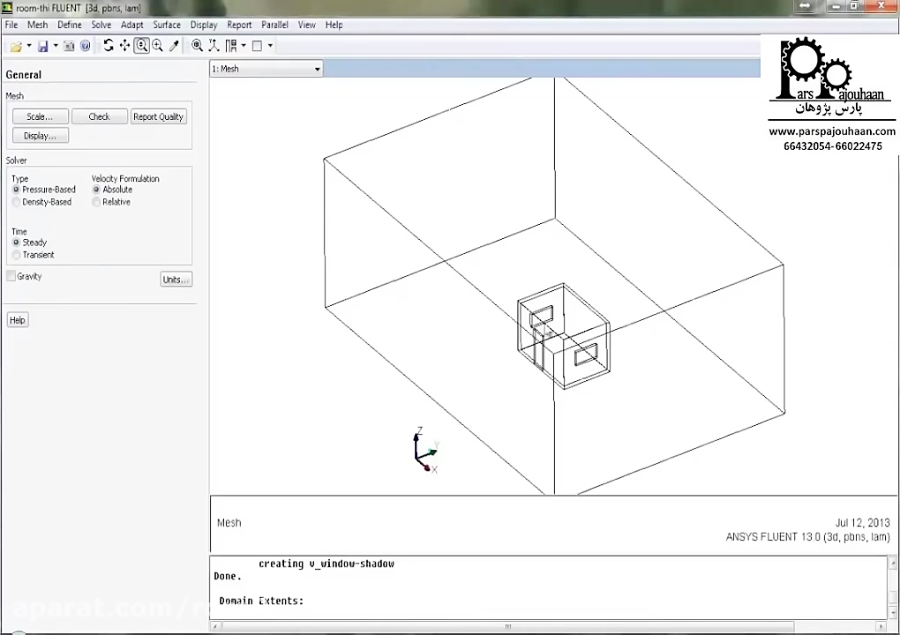Viewport: 900px width, 635px height.
Task: Click the console horizontal scrollbar
Action: [x=507, y=626]
